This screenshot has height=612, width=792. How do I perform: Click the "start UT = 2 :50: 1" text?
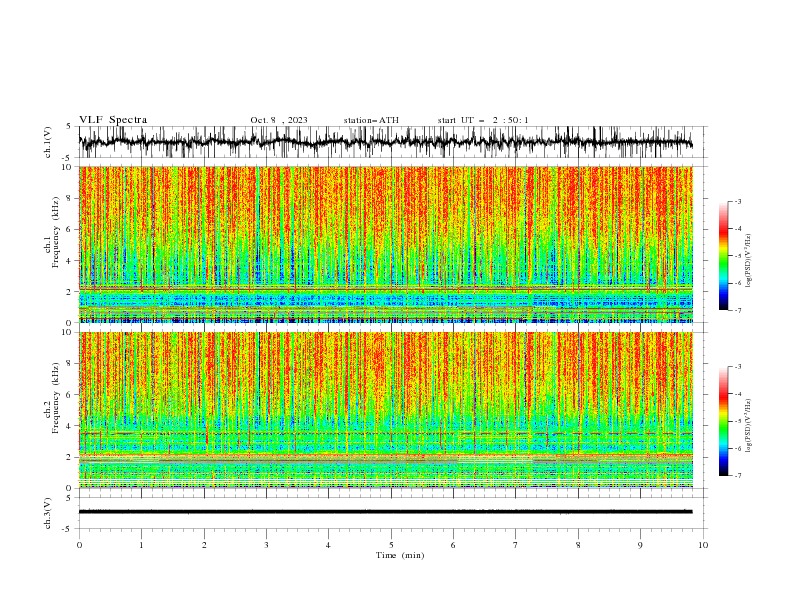[x=483, y=120]
